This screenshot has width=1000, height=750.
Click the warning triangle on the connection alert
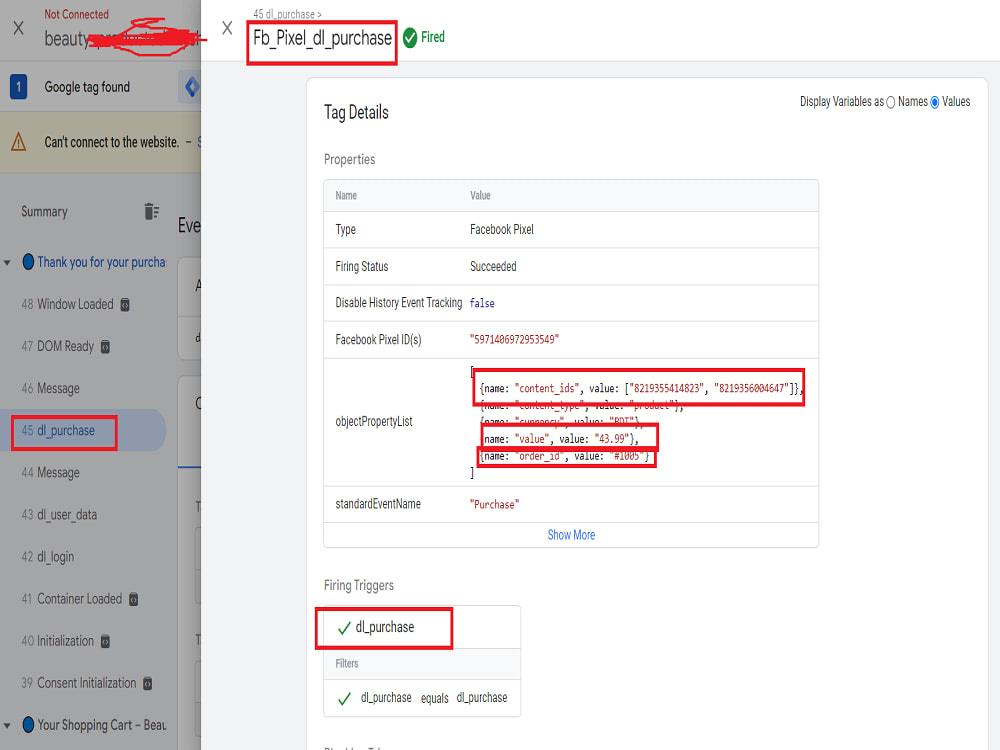tap(18, 142)
